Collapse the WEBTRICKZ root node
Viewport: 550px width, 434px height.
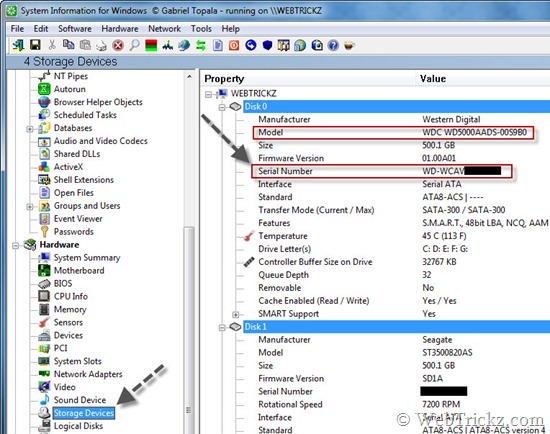point(208,94)
